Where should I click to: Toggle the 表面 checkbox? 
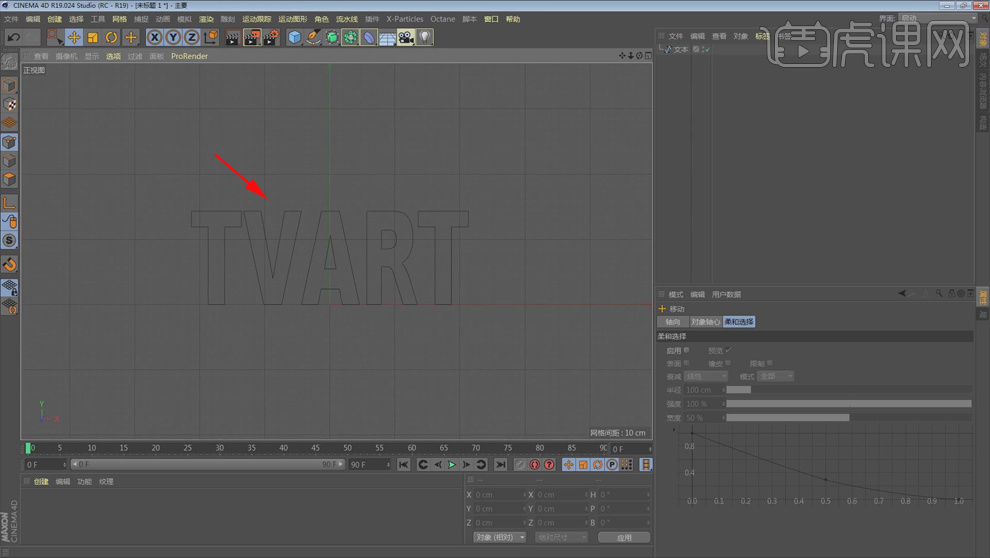tap(686, 363)
